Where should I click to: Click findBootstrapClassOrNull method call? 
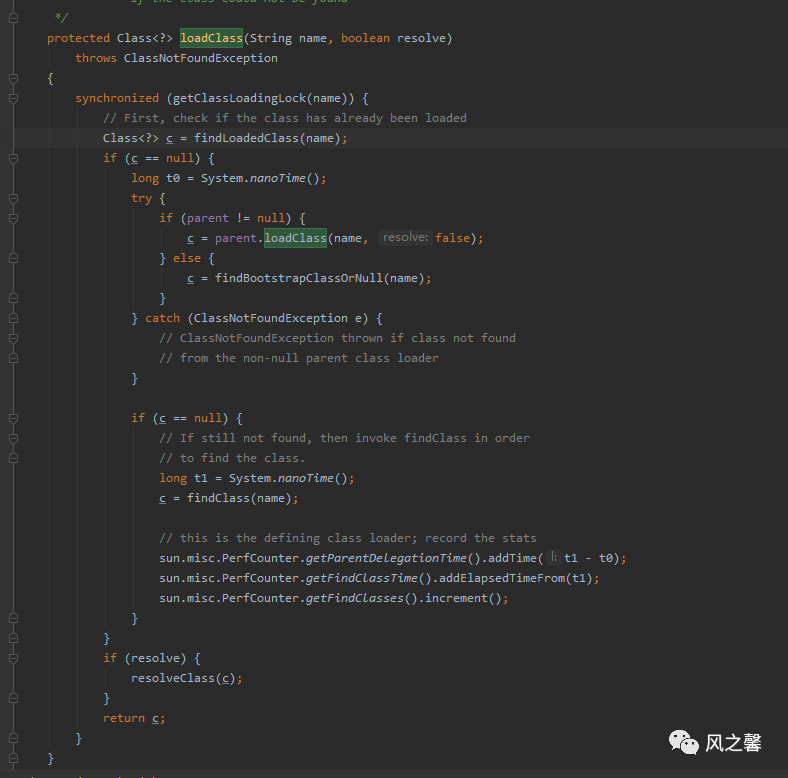pyautogui.click(x=299, y=278)
